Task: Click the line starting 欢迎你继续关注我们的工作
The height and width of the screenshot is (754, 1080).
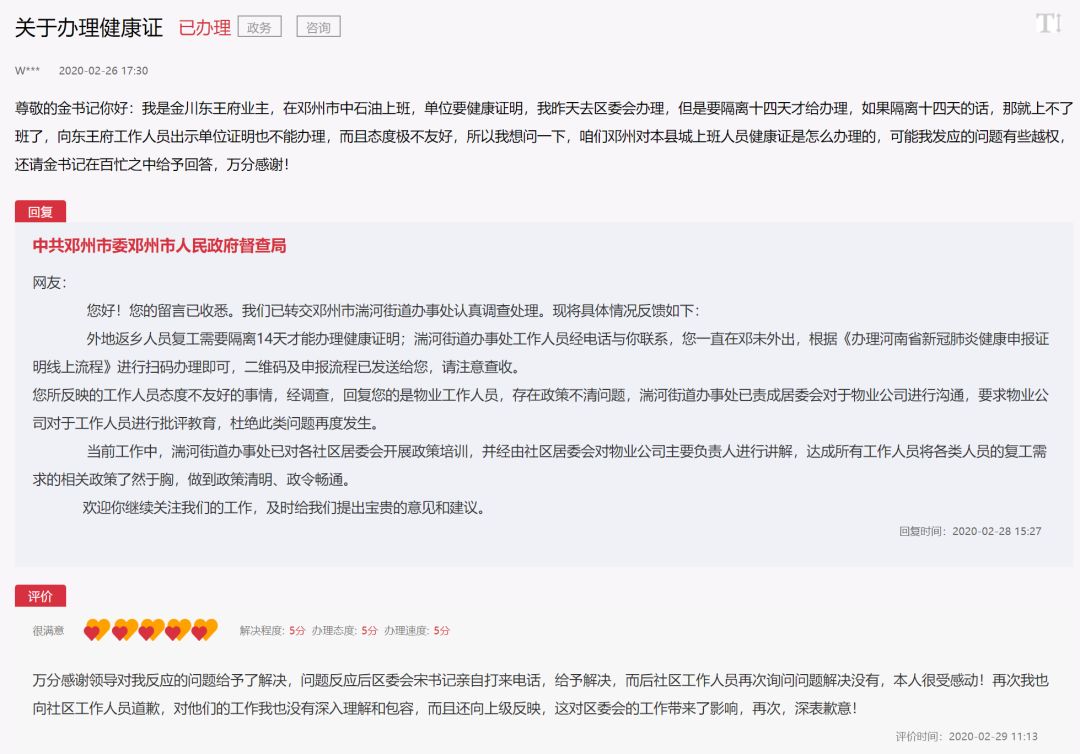Action: coord(284,508)
